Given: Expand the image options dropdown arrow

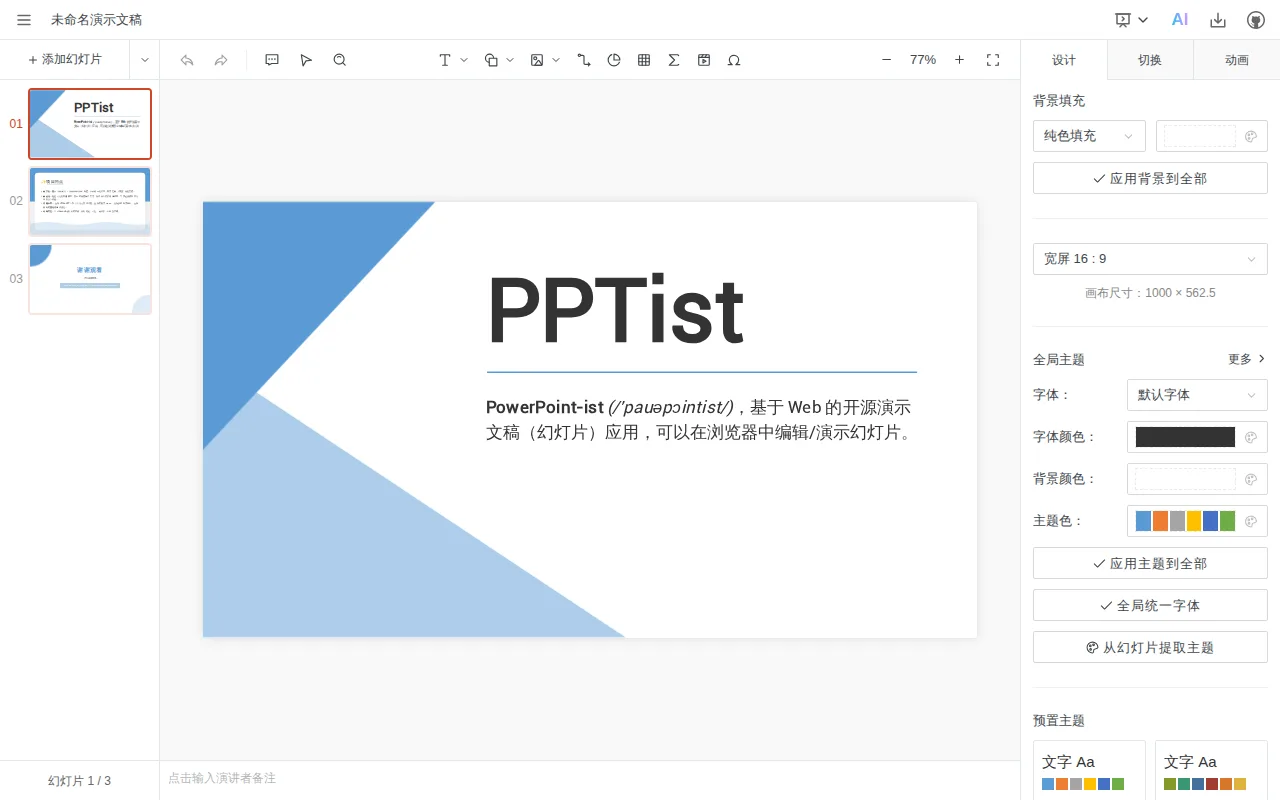Looking at the screenshot, I should (x=556, y=60).
